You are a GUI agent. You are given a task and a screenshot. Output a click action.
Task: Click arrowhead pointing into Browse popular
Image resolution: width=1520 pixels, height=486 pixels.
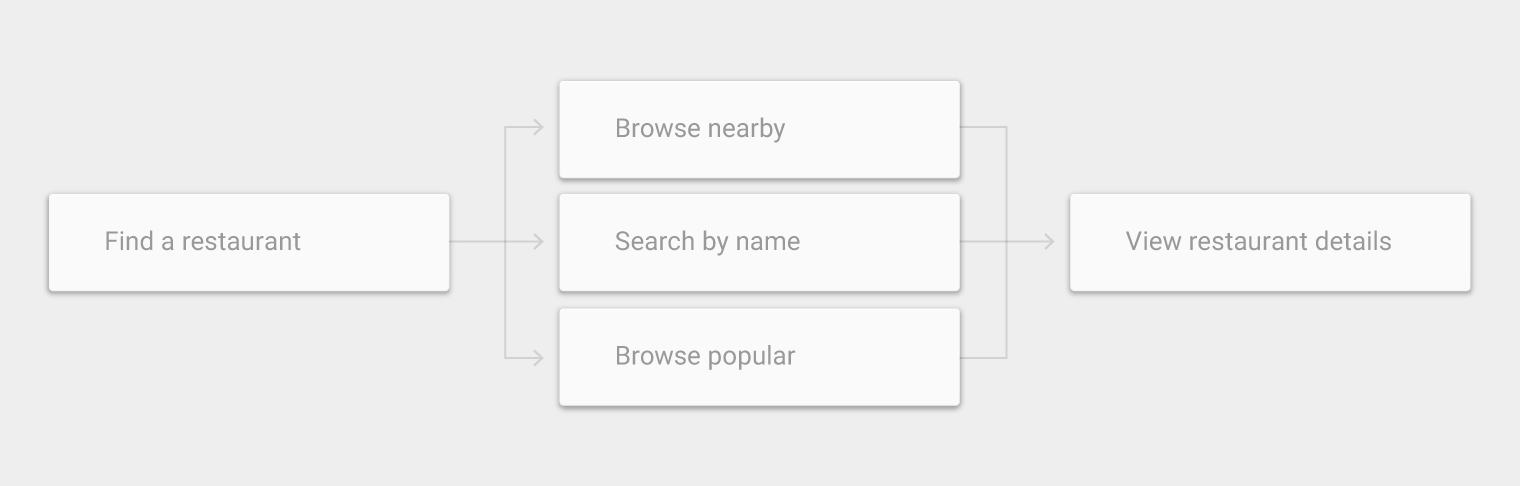[539, 357]
